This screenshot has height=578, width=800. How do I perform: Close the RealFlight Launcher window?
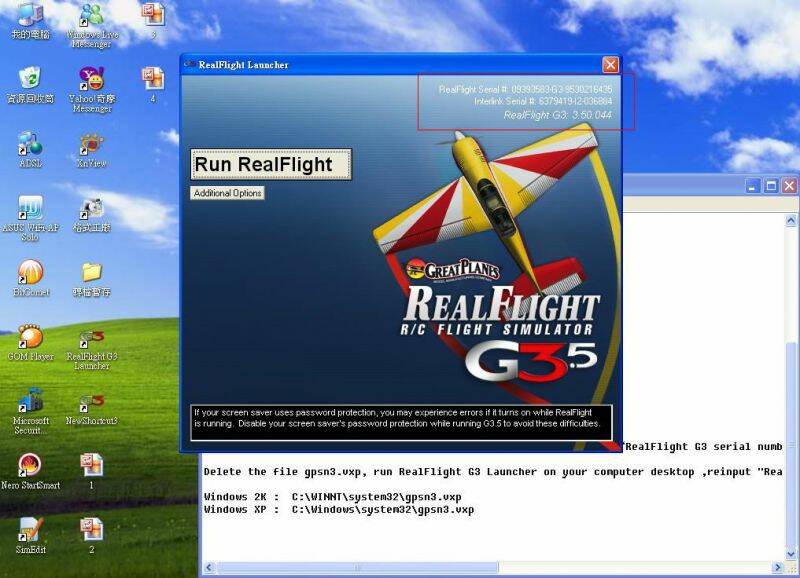tap(610, 65)
